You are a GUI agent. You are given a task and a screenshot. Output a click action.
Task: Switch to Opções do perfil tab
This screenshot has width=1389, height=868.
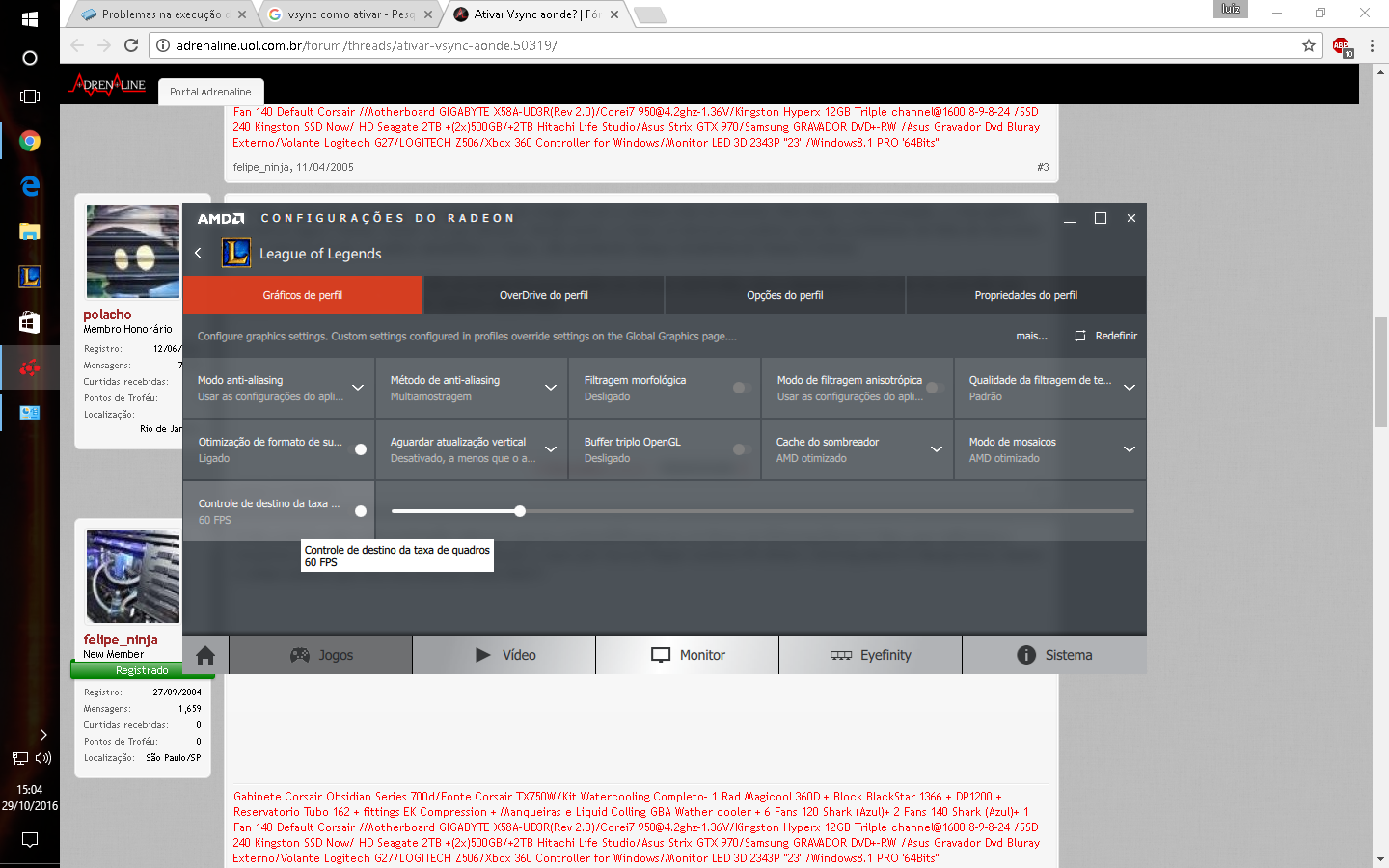tap(785, 295)
